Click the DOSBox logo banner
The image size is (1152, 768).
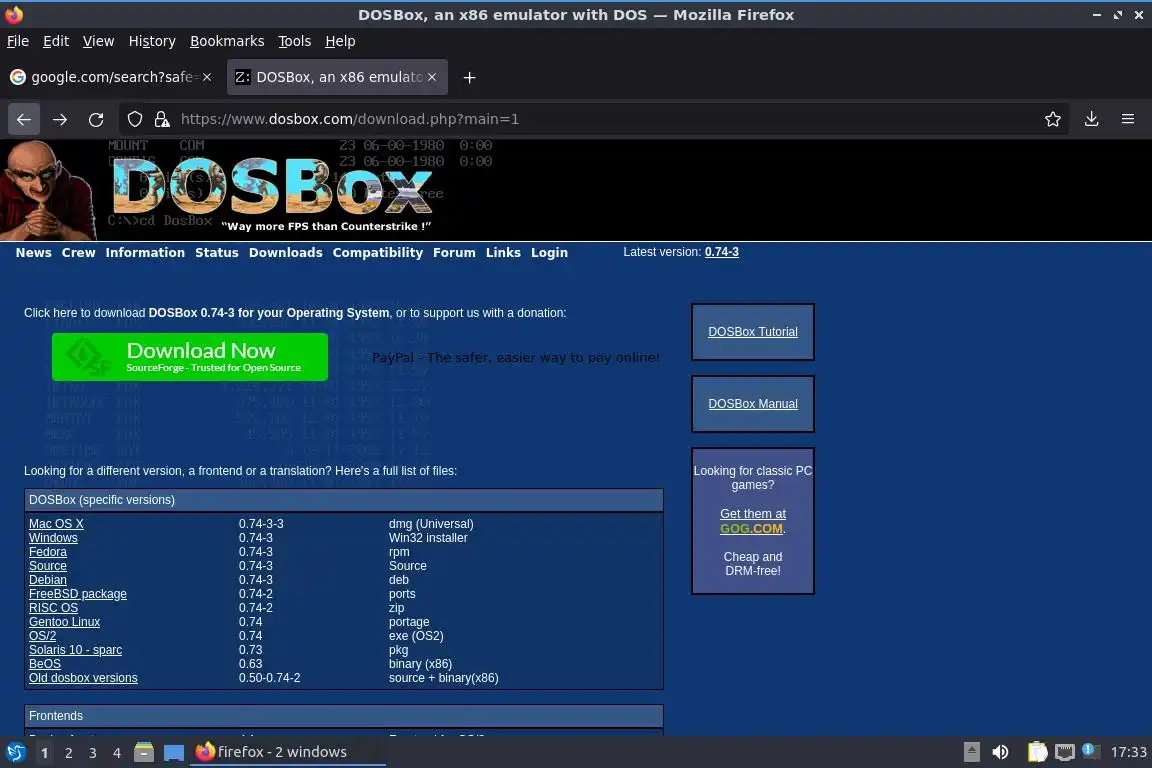(x=272, y=189)
